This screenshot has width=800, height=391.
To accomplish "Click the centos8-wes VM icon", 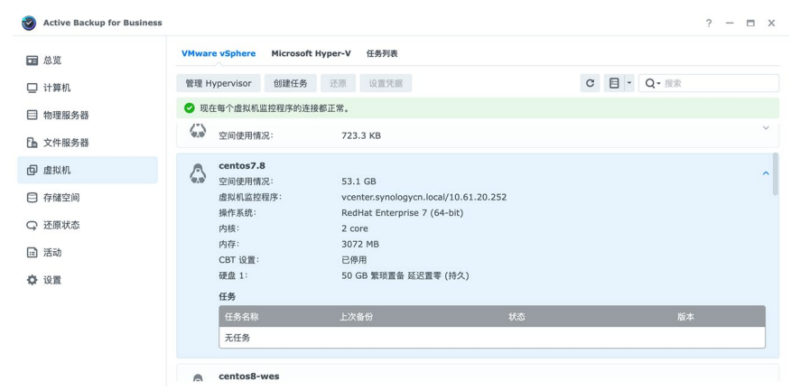I will pos(198,379).
